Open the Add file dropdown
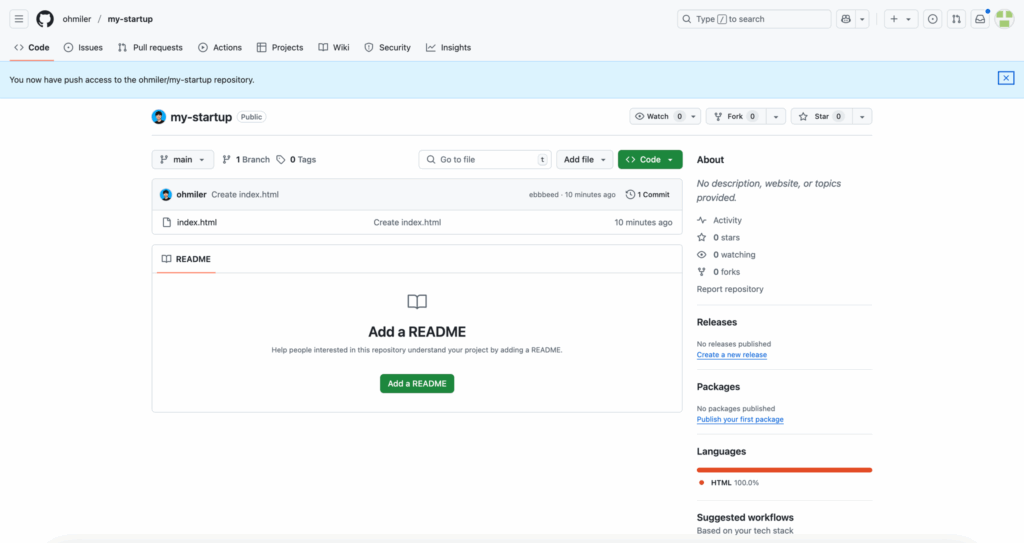The width and height of the screenshot is (1024, 543). click(x=584, y=159)
